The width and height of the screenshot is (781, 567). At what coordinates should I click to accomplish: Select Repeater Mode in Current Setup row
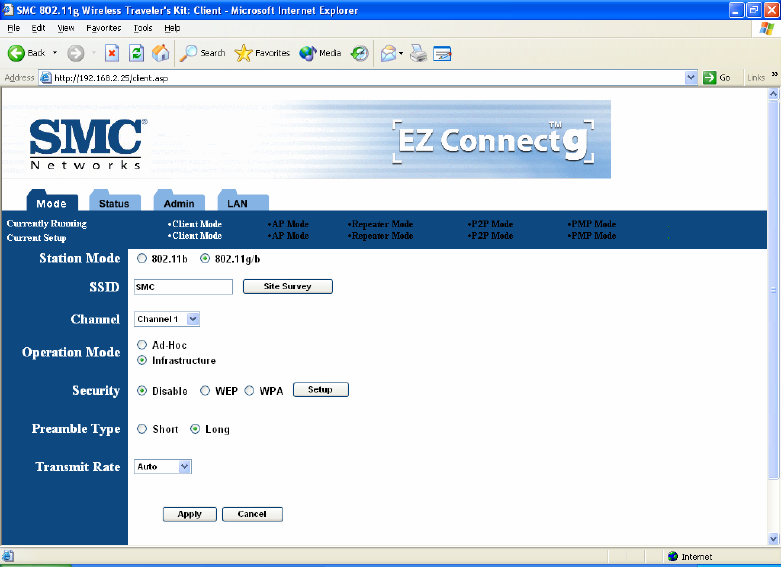(381, 236)
